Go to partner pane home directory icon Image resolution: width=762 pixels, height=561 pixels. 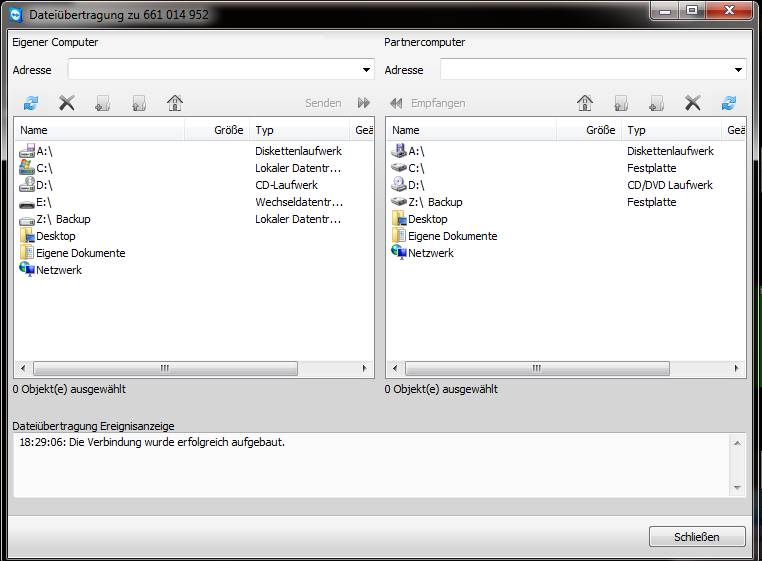[x=585, y=103]
